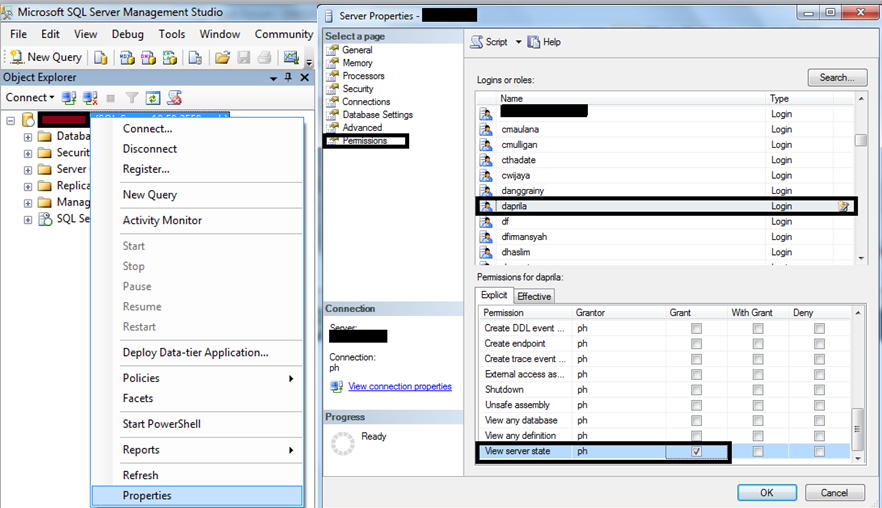This screenshot has height=508, width=882.
Task: Select Activity Monitor in the context menu
Action: [x=197, y=221]
